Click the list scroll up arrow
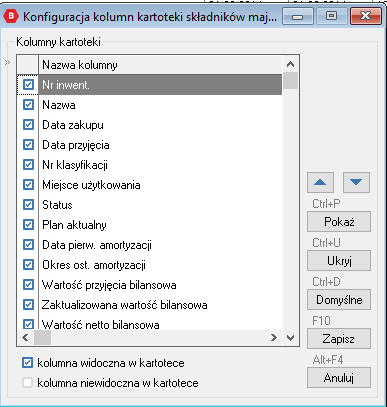Screen dimensions: 387x407 coord(290,64)
